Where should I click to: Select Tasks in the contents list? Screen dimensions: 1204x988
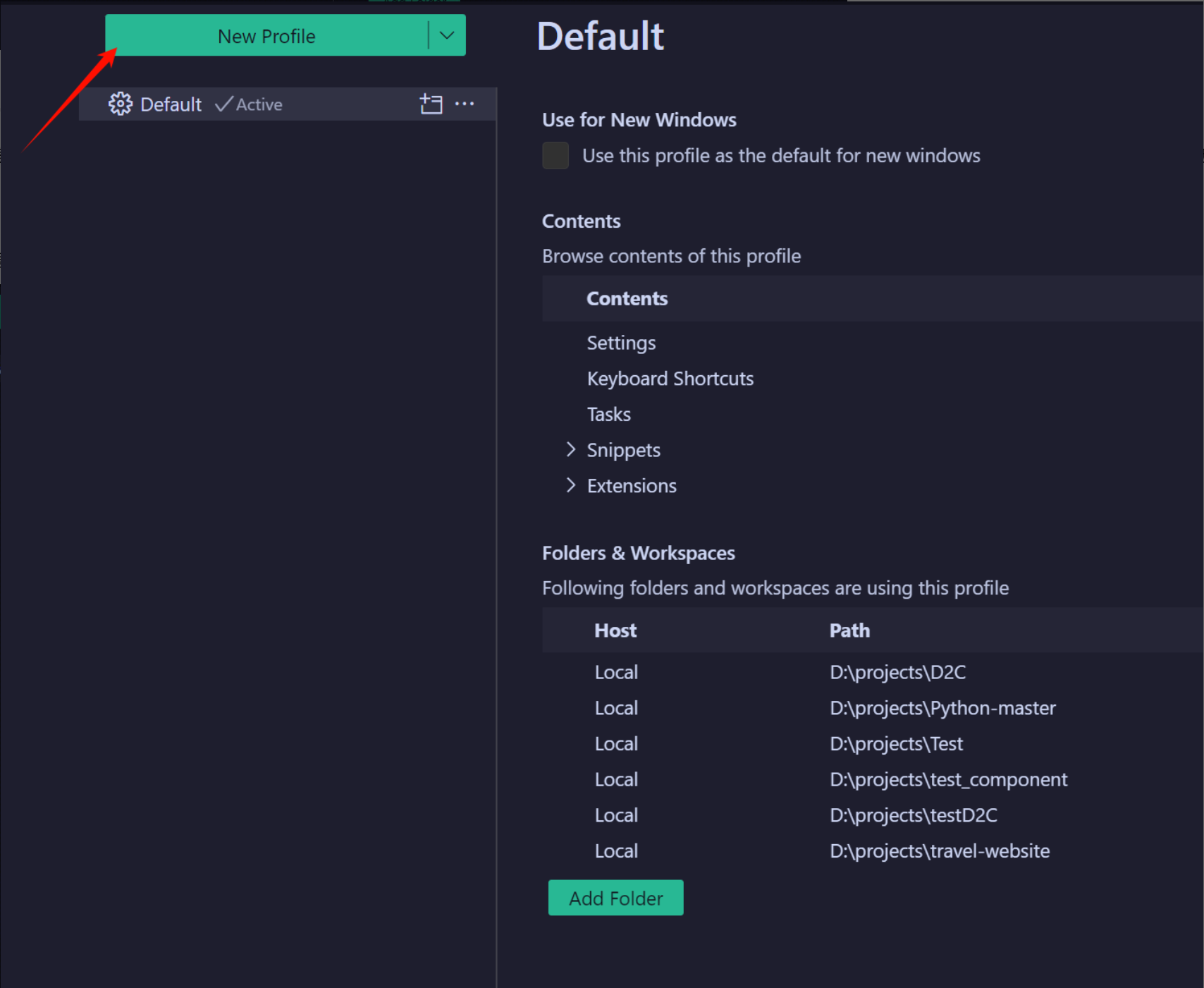pos(608,414)
